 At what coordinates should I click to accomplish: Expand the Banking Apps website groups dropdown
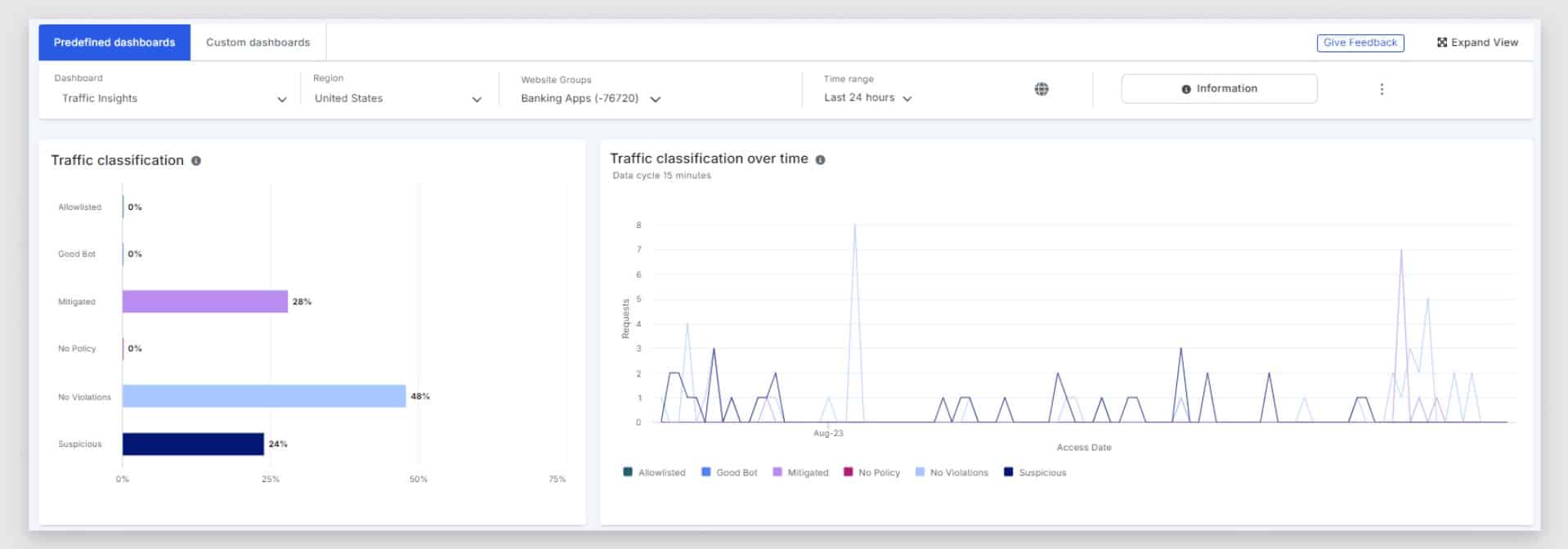coord(590,99)
